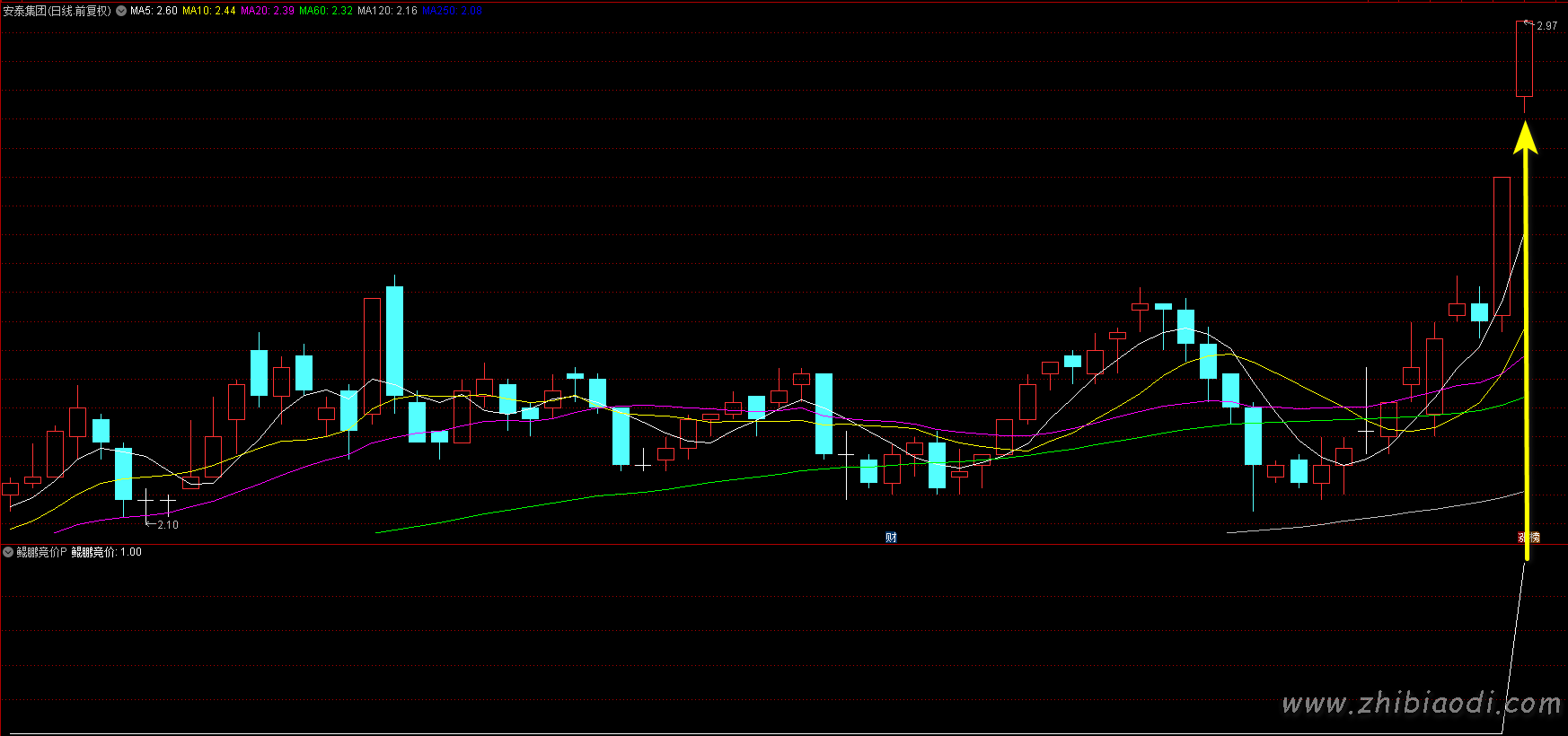
Task: Click the 2.10 low price label
Action: 167,525
